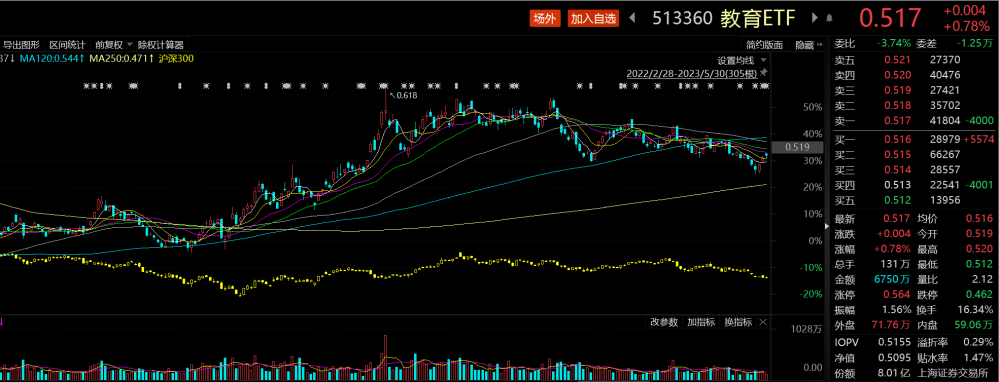999x382 pixels.
Task: Click the 最低 0.512 value
Action: click(980, 264)
